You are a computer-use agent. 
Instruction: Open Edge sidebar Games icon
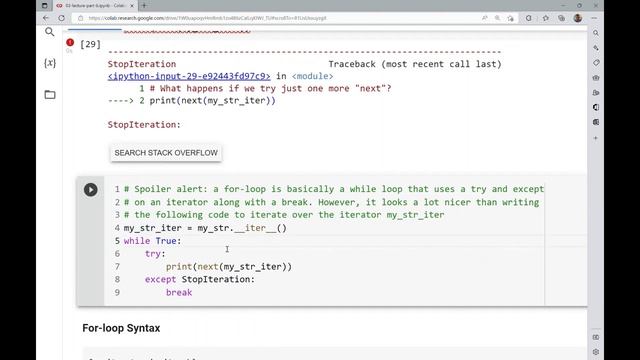point(596,93)
